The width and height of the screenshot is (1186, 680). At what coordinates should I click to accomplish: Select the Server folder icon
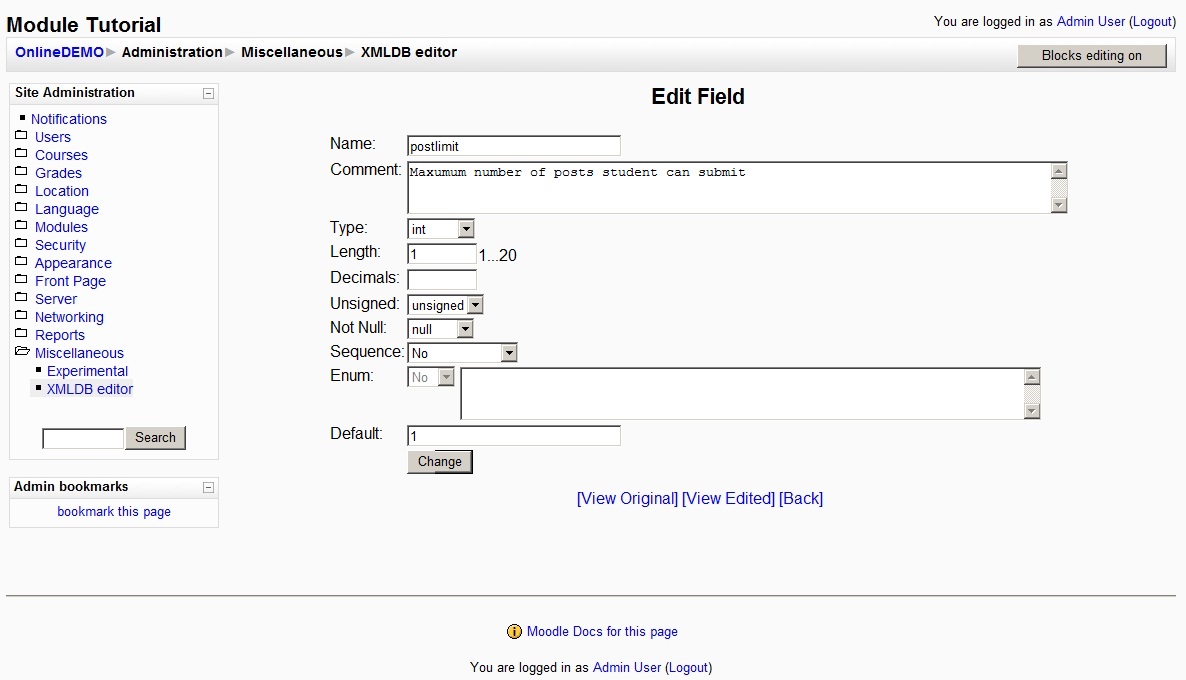[23, 299]
